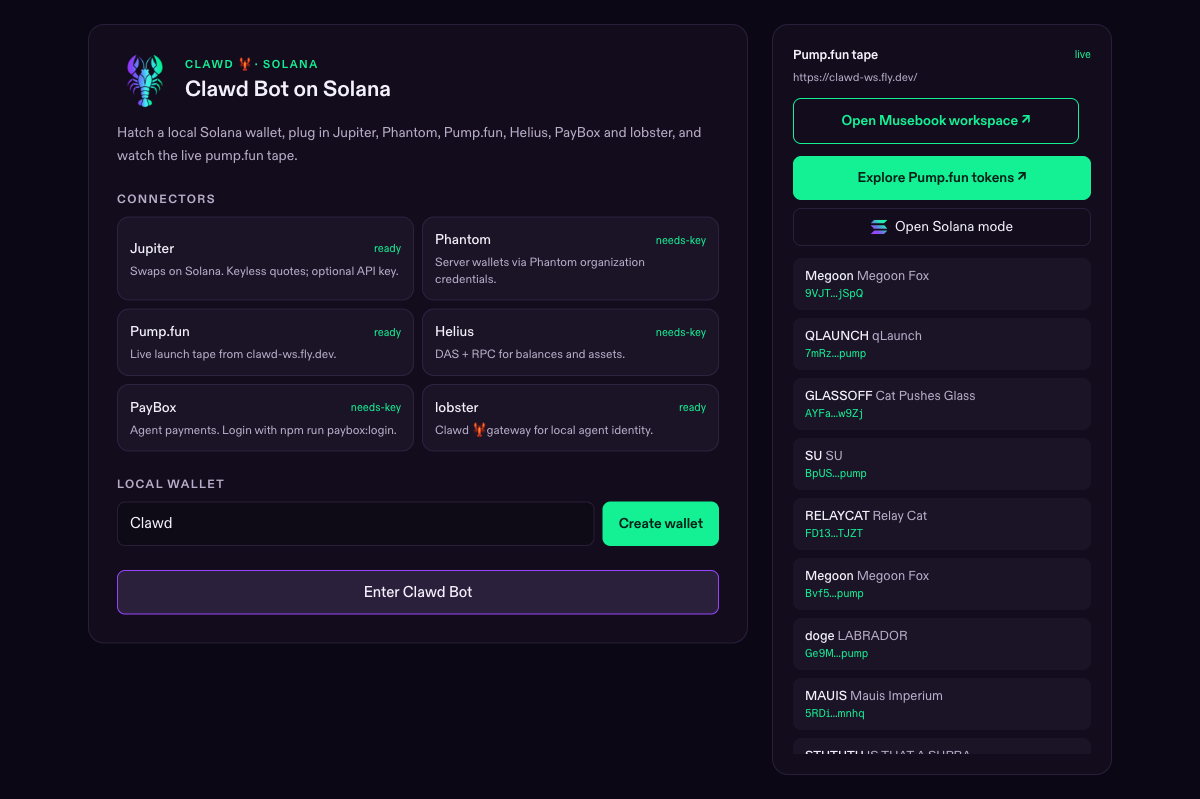Select the Helius connector card

570,342
